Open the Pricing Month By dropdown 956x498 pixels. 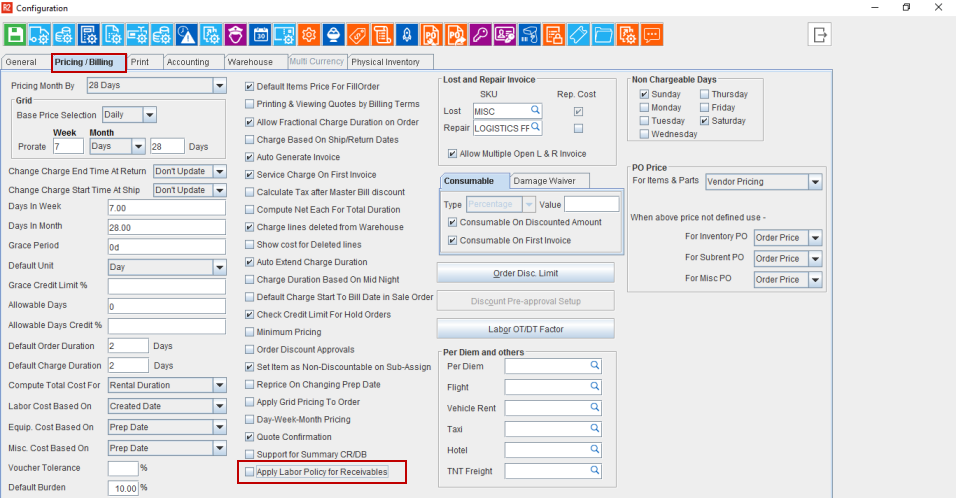click(x=219, y=86)
